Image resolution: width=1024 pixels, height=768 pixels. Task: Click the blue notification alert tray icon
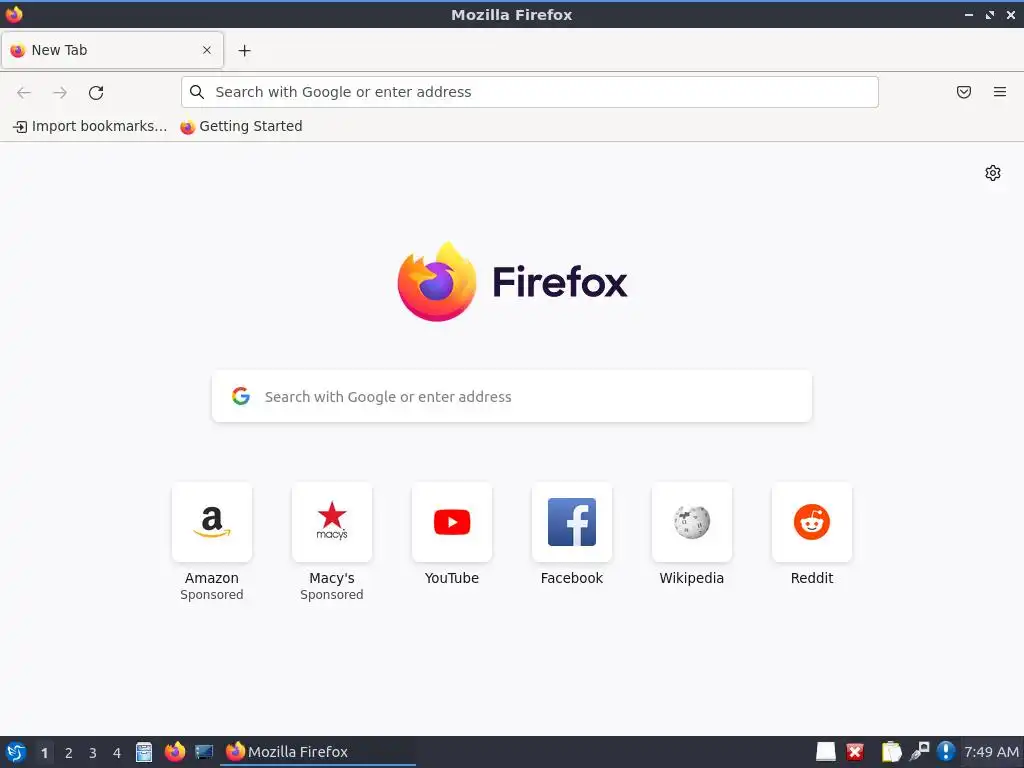[946, 752]
